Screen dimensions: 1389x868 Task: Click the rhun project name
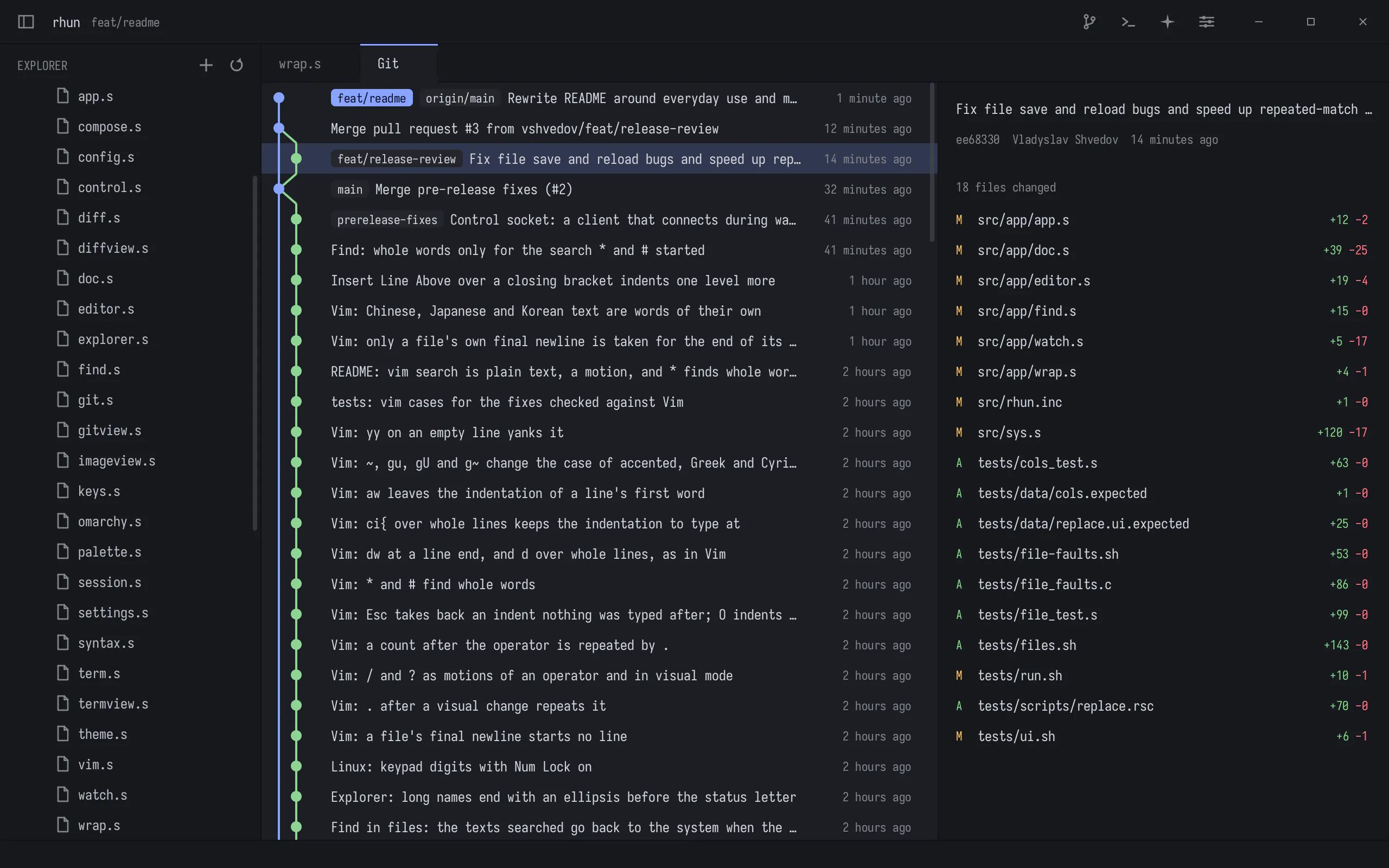click(66, 22)
